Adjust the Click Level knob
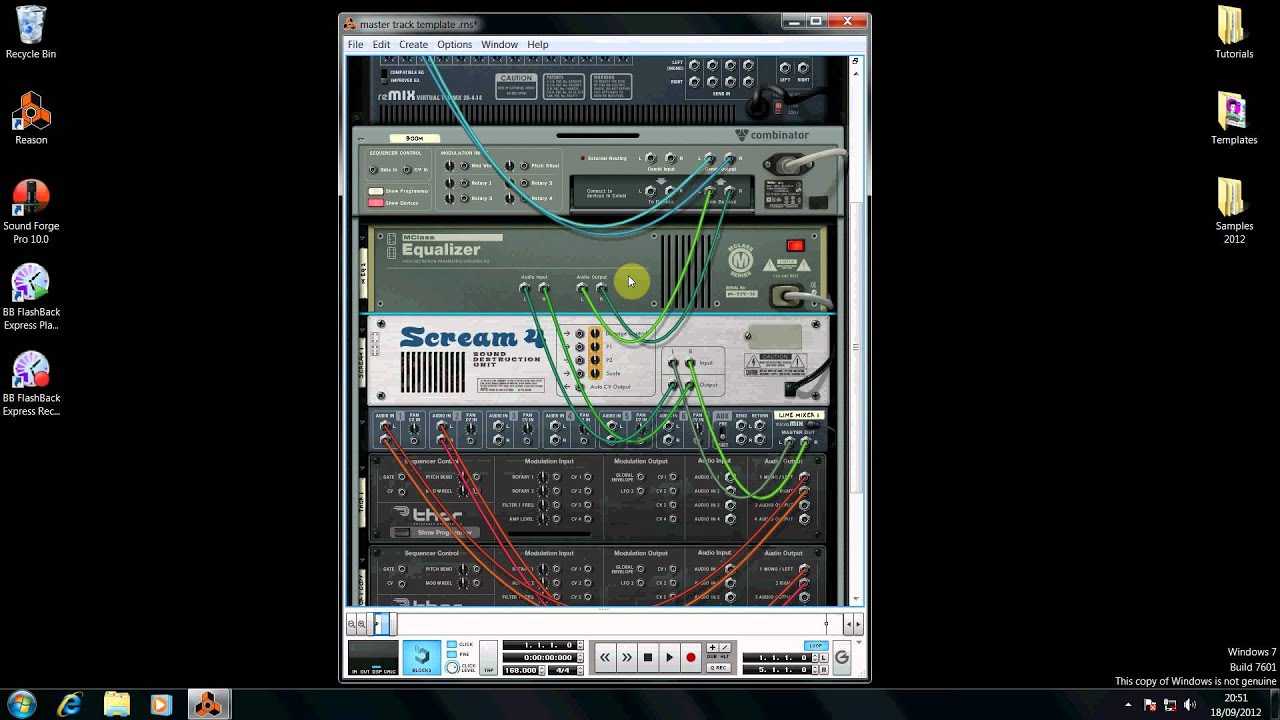The height and width of the screenshot is (720, 1280). 452,668
